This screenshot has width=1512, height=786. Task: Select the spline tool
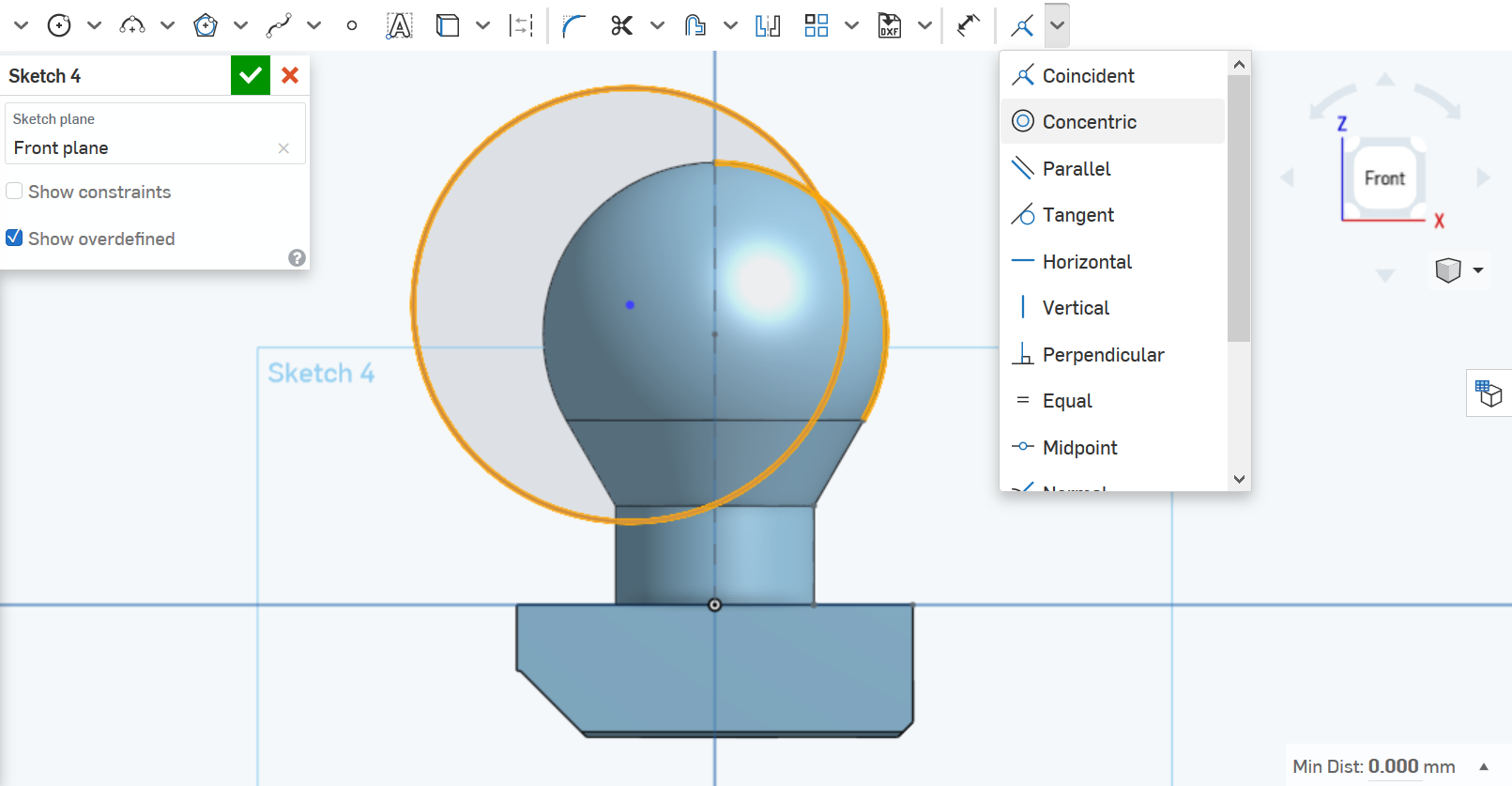pos(279,25)
